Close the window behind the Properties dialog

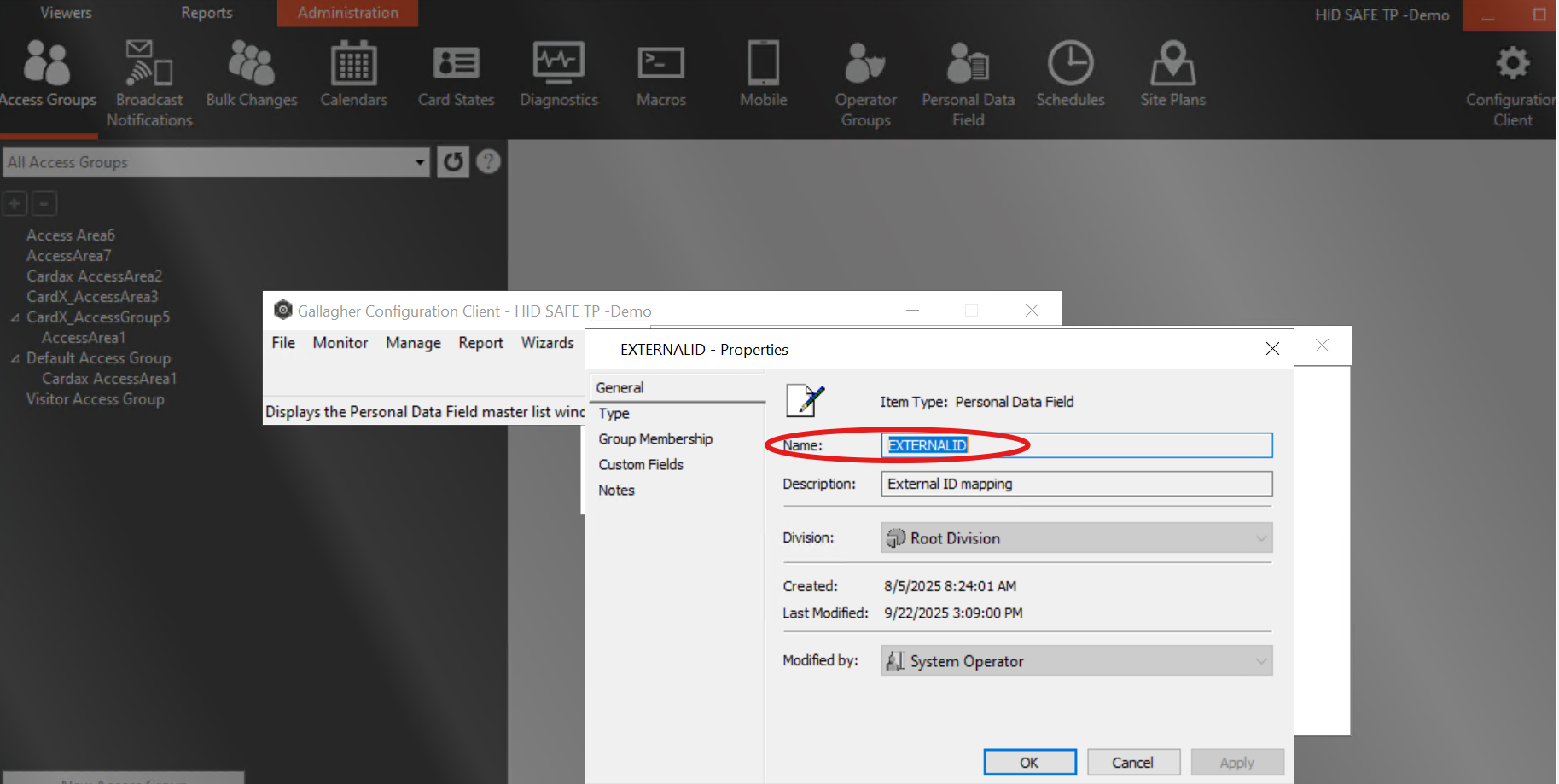pos(1322,345)
